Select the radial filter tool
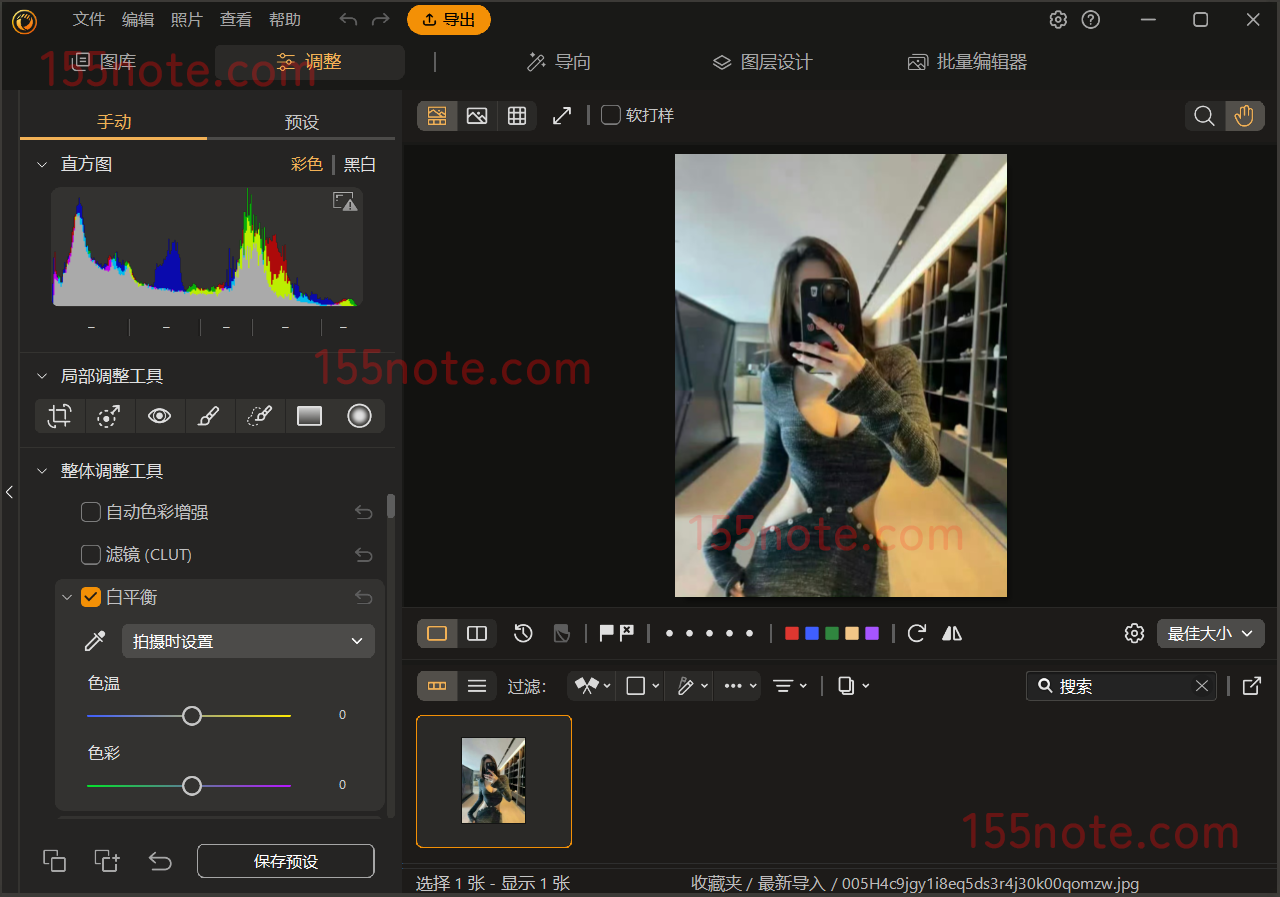Screen dimensions: 1280x897 [359, 416]
